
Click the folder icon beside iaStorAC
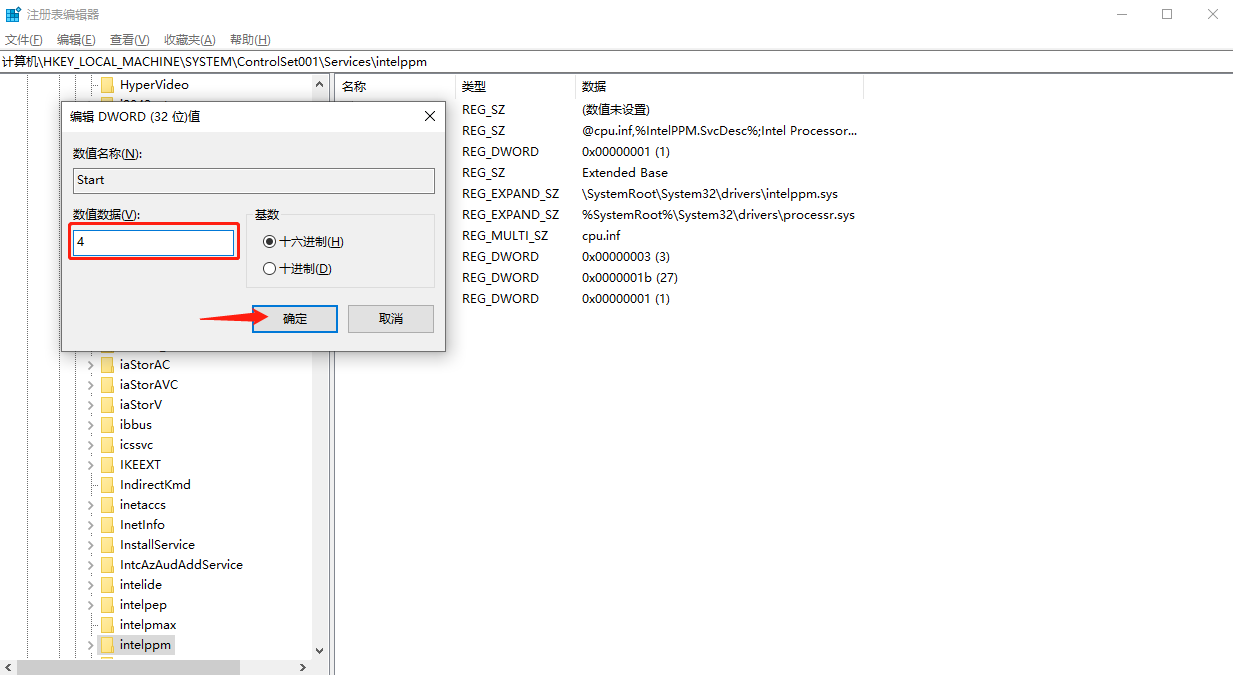[107, 365]
